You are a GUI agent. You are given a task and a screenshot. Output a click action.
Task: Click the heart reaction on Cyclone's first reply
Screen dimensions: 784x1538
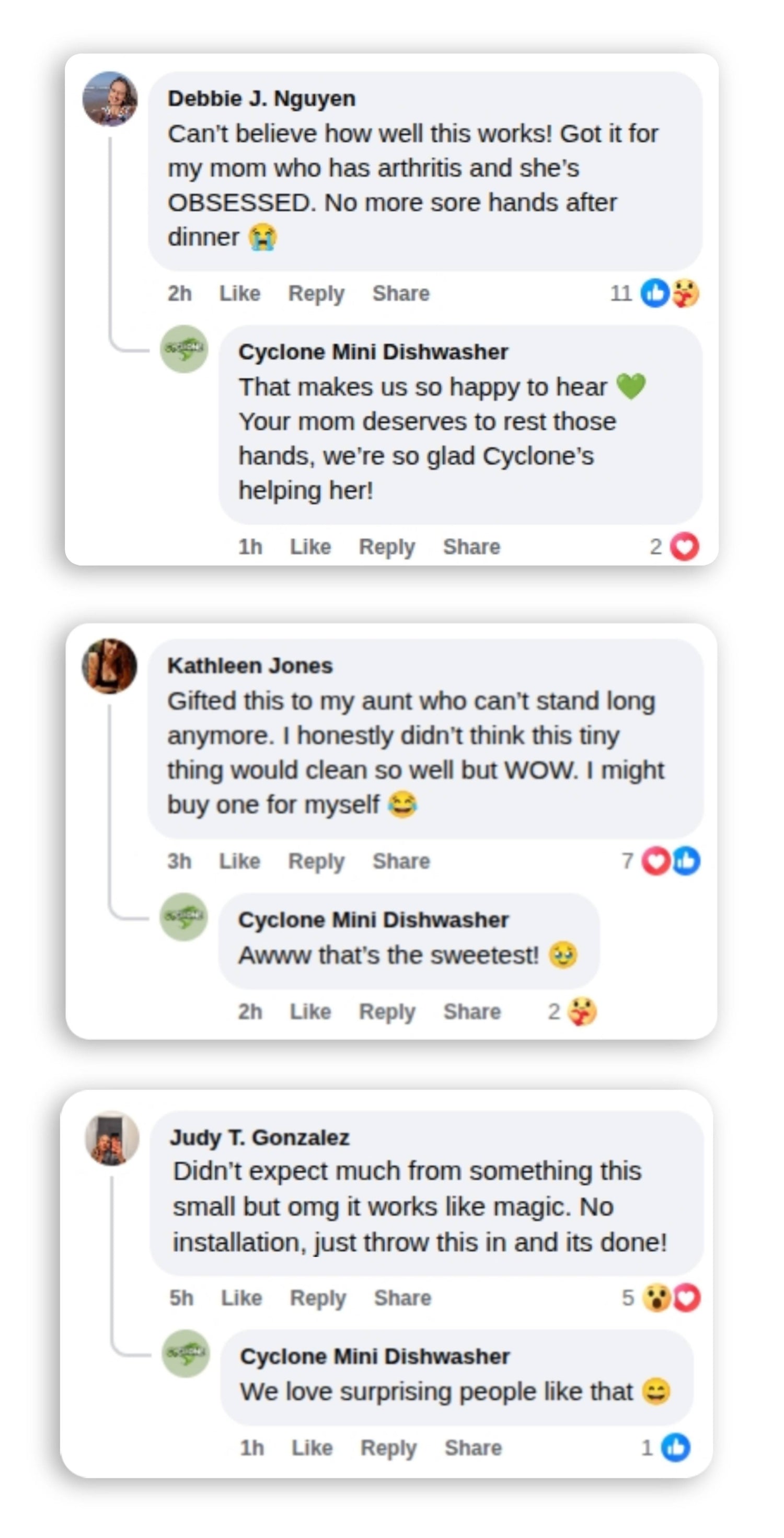coord(684,546)
